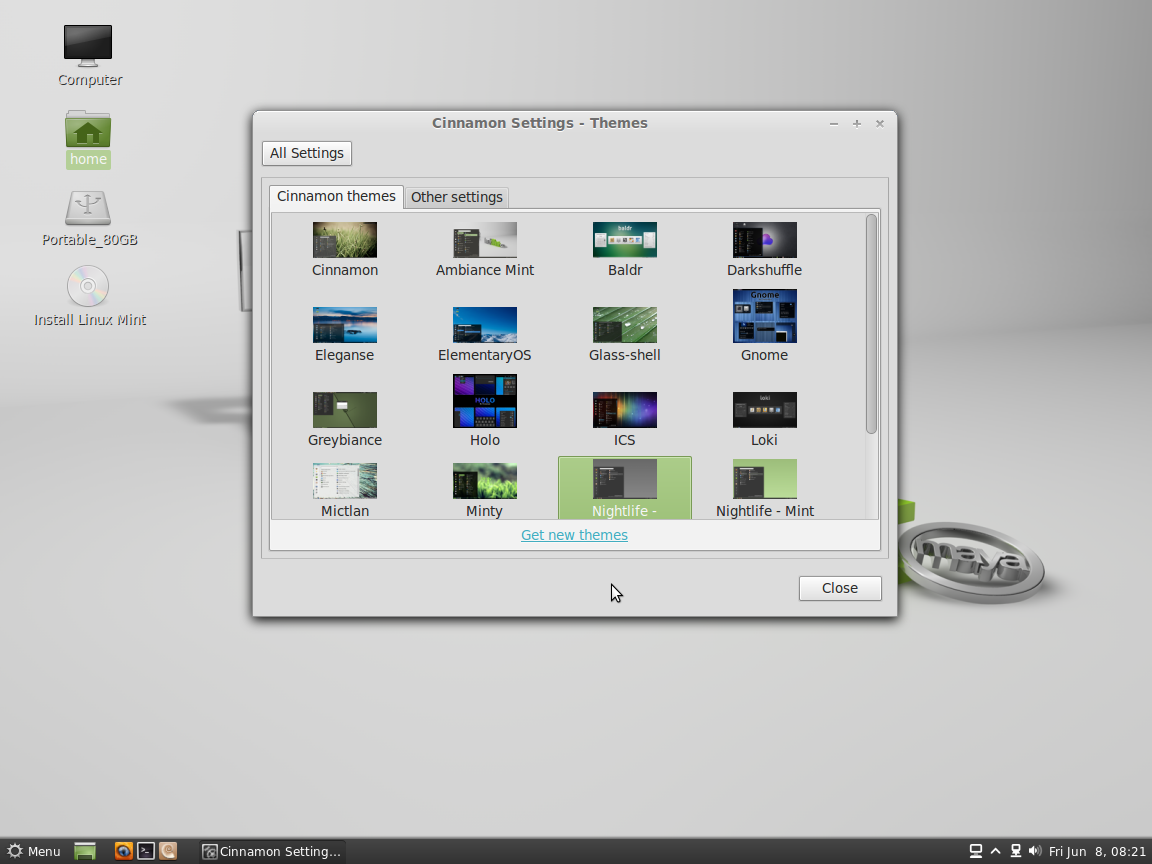
Task: Click the highlighted Nightlife theme
Action: (624, 488)
